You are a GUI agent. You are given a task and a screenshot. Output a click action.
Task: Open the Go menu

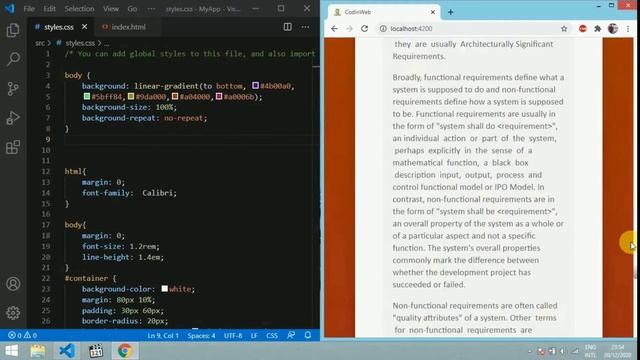pyautogui.click(x=132, y=9)
